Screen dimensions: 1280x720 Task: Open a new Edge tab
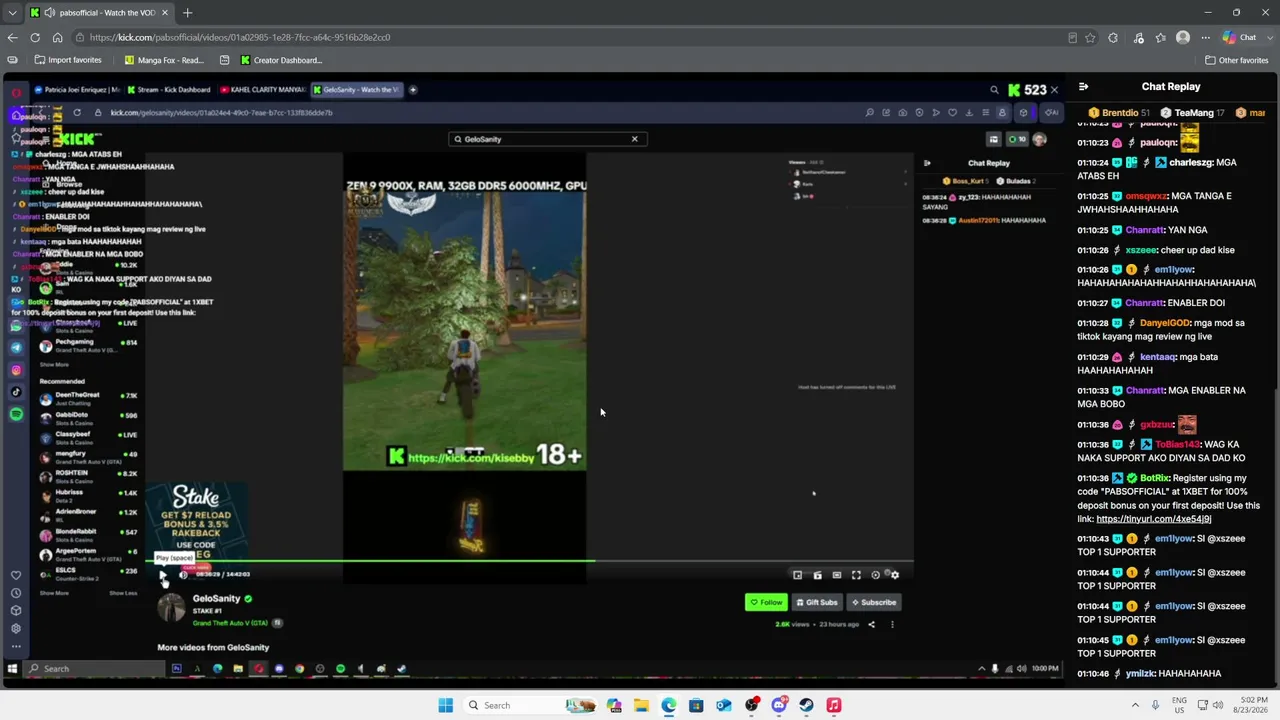(x=187, y=13)
